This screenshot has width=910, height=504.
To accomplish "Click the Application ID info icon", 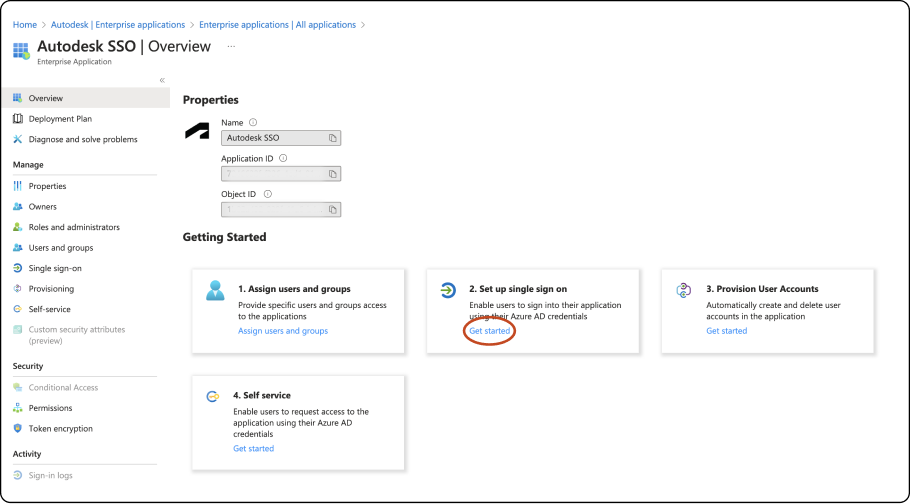I will (x=284, y=158).
